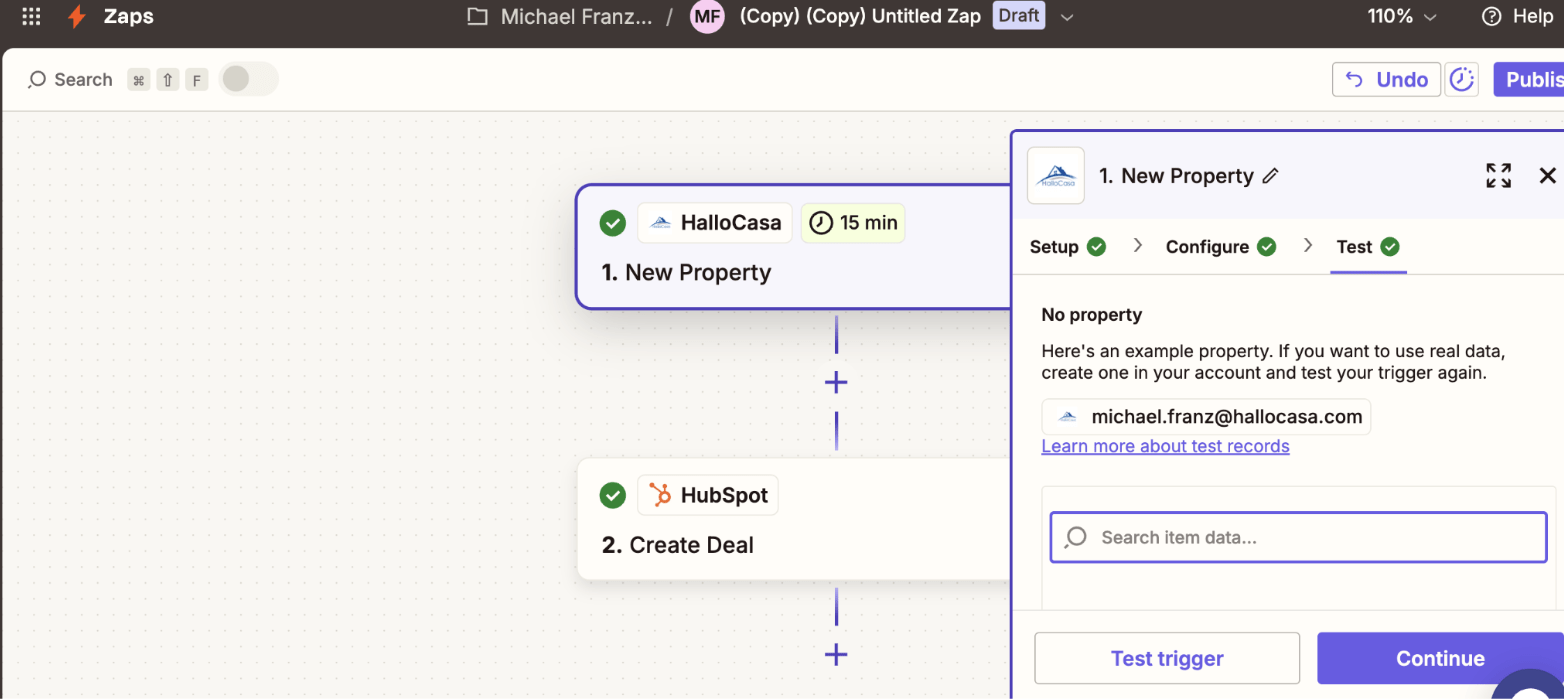Open the Michael Franz folder breadcrumb
The image size is (1564, 700).
click(560, 16)
